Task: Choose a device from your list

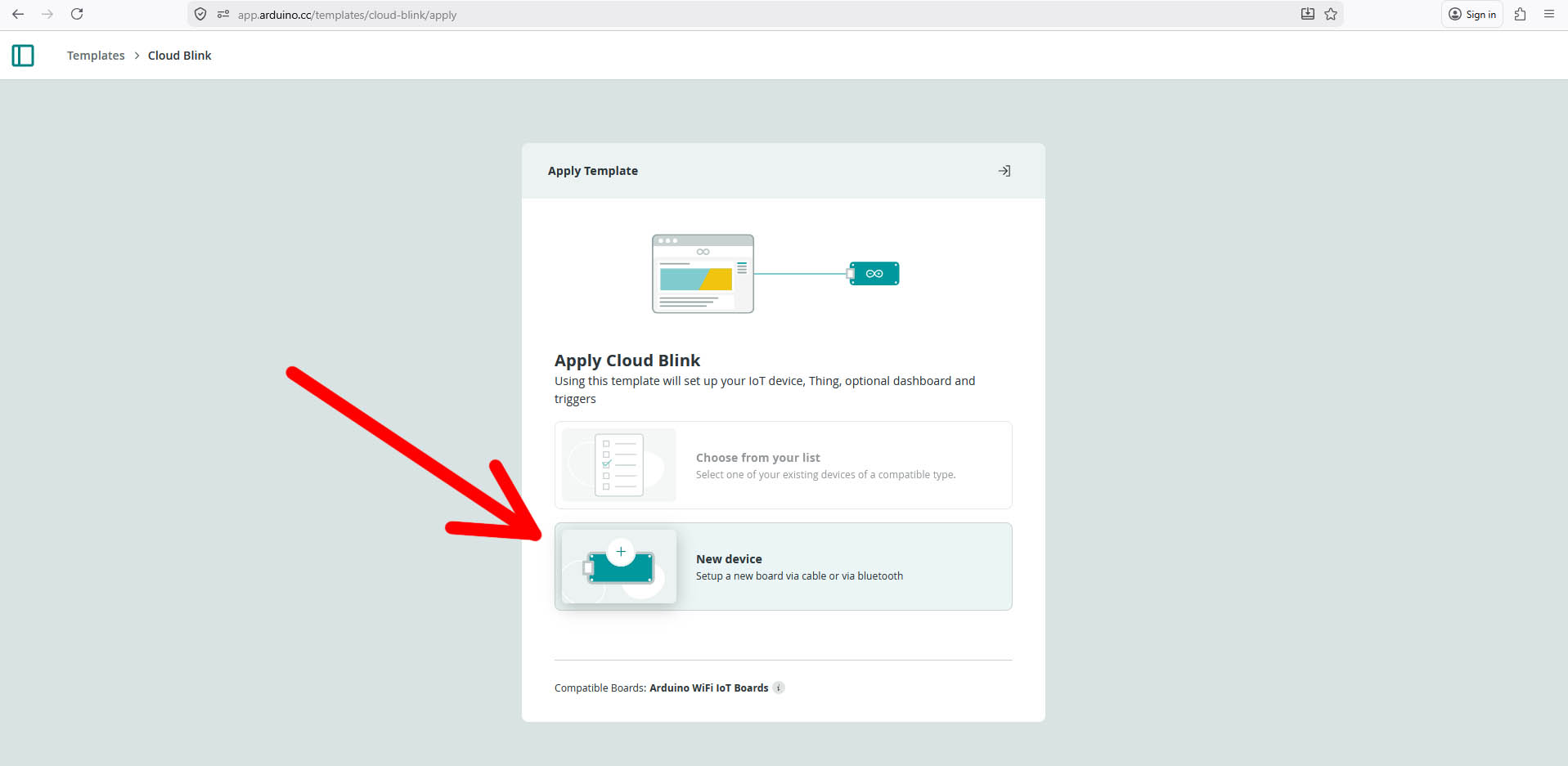Action: tap(783, 465)
